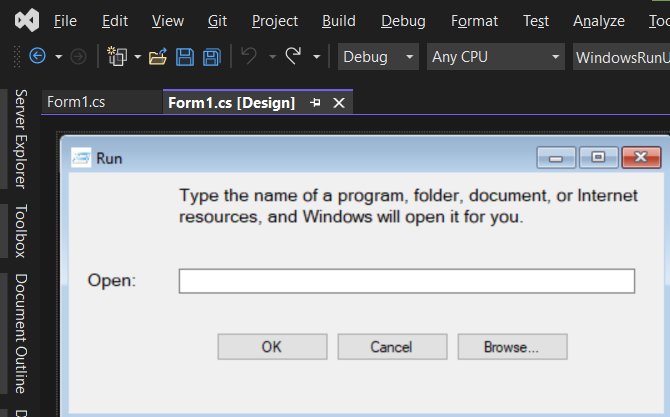Open the Format menu

tap(474, 21)
